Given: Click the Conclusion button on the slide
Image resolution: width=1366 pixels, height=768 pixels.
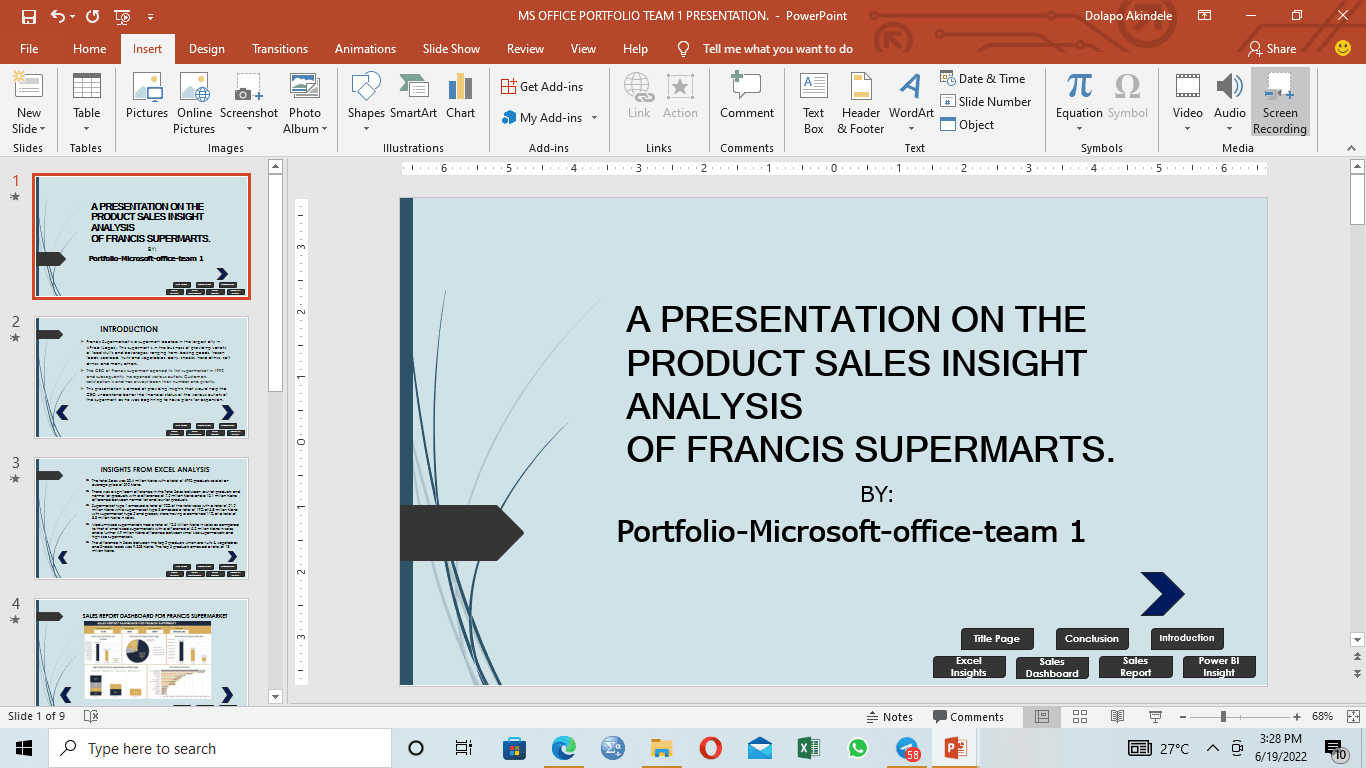Looking at the screenshot, I should [x=1091, y=639].
